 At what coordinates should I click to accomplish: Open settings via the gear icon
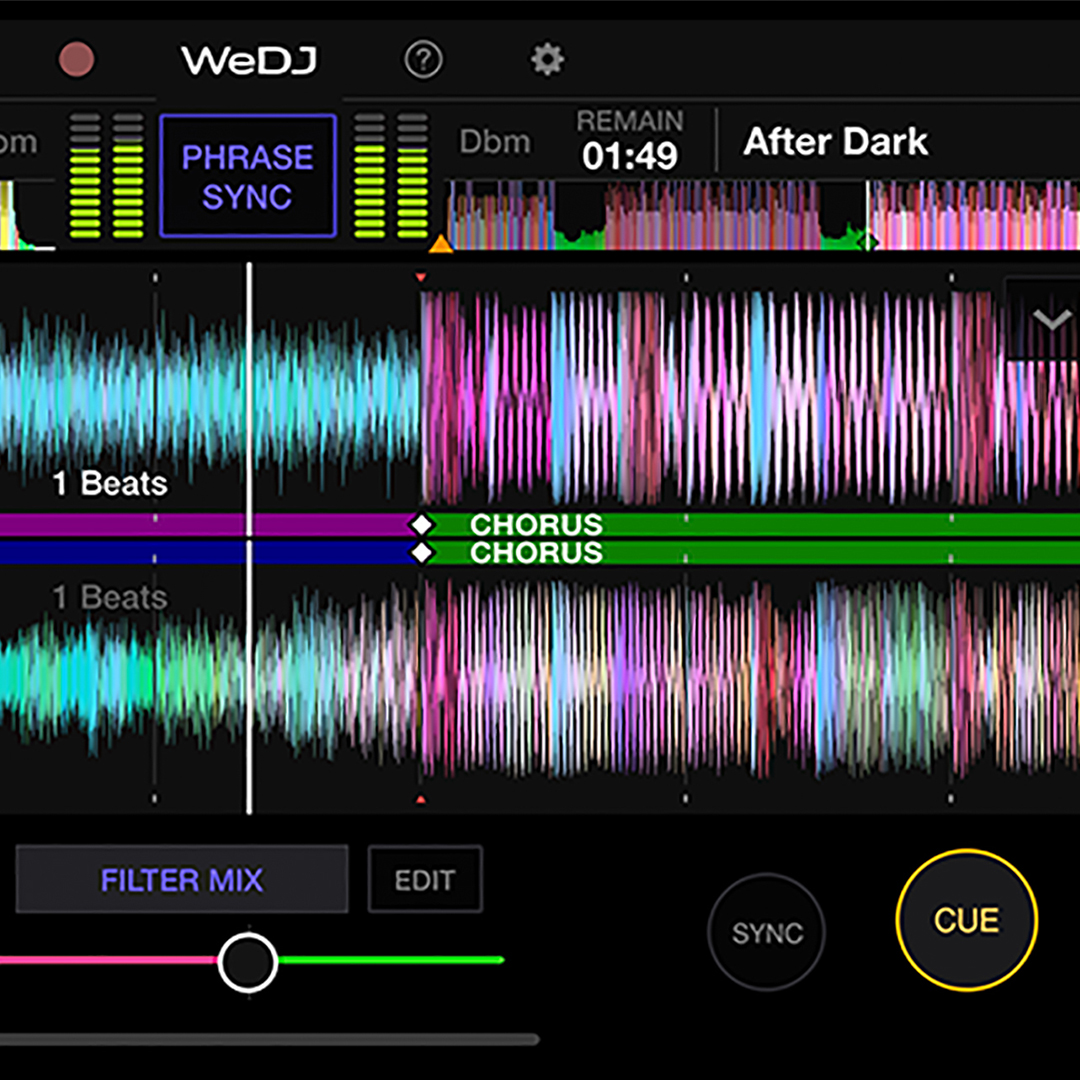tap(547, 60)
